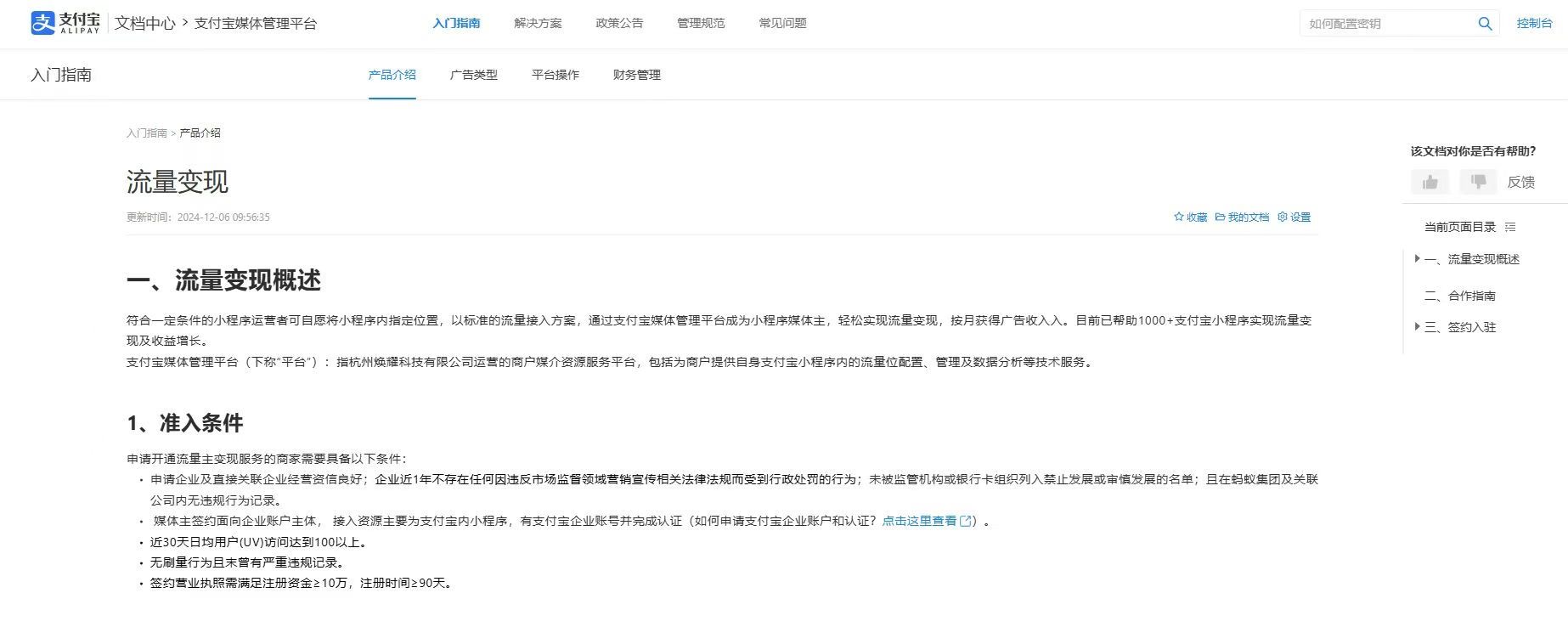
Task: Open the 点击这里查看 hyperlink
Action: (x=919, y=521)
